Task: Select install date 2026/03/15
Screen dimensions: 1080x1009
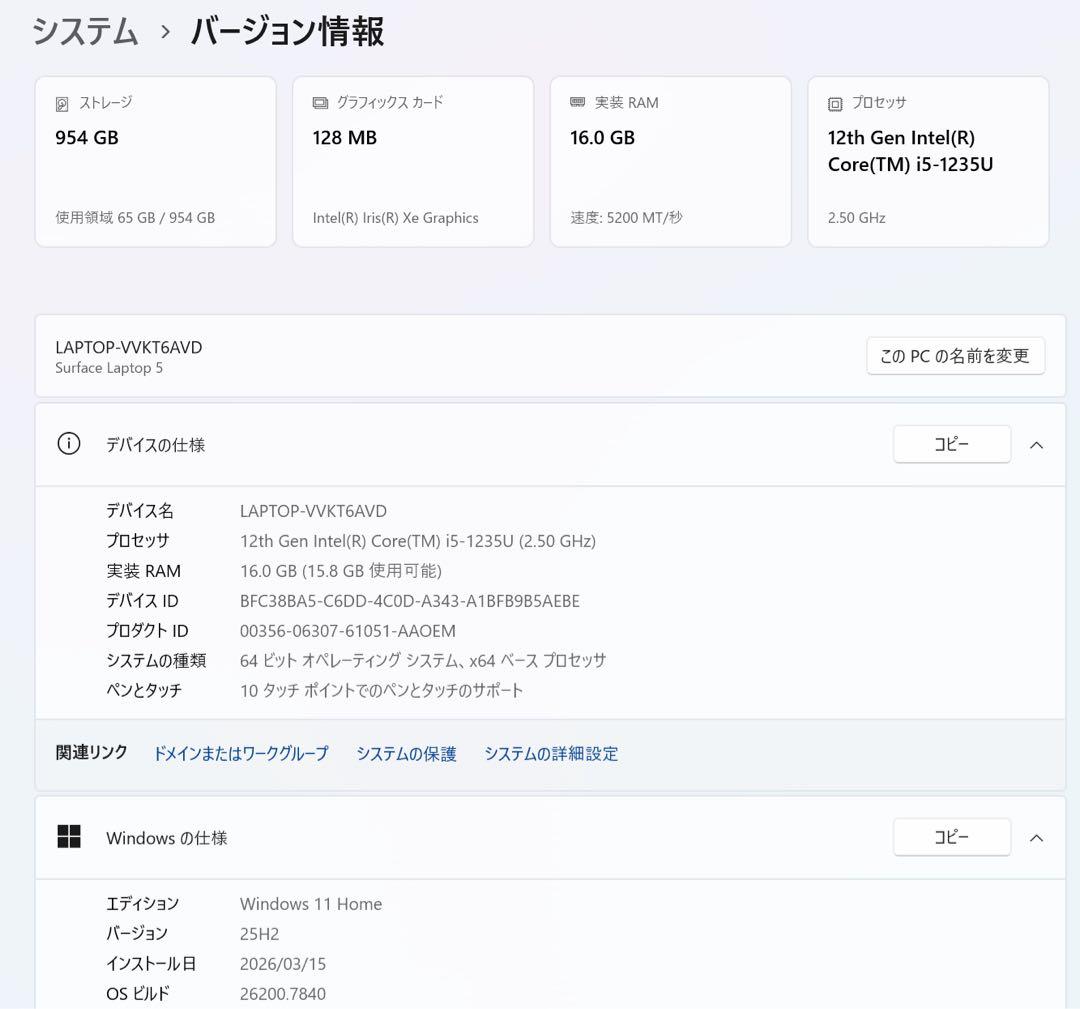Action: pyautogui.click(x=283, y=964)
